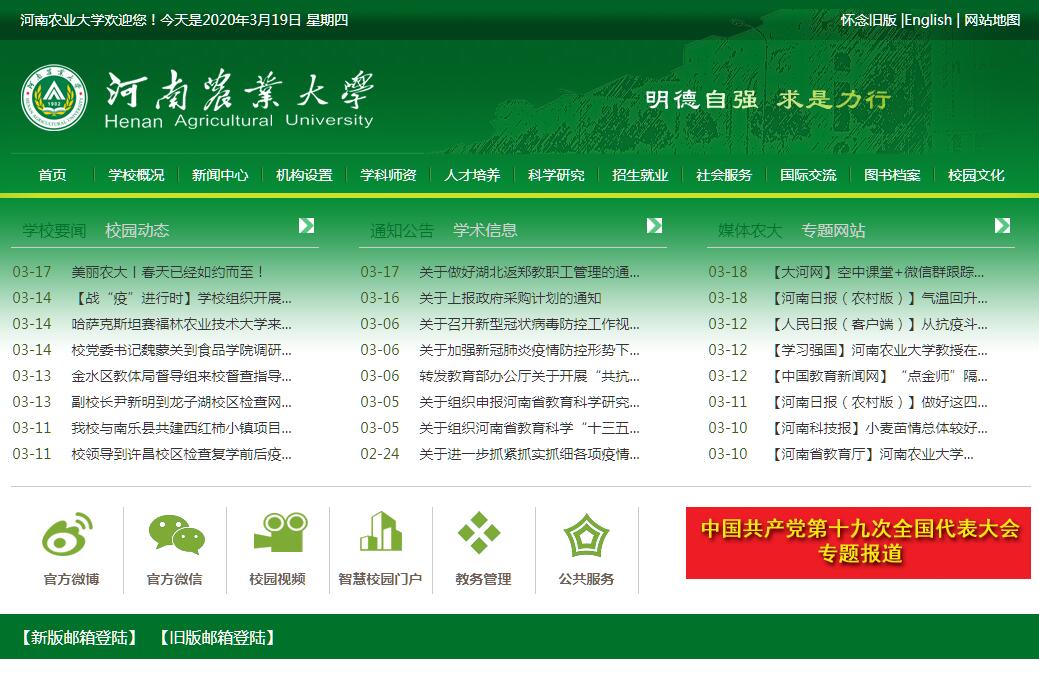Expand more notices via 通知公告 arrow icon
This screenshot has width=1039, height=673.
pyautogui.click(x=654, y=226)
